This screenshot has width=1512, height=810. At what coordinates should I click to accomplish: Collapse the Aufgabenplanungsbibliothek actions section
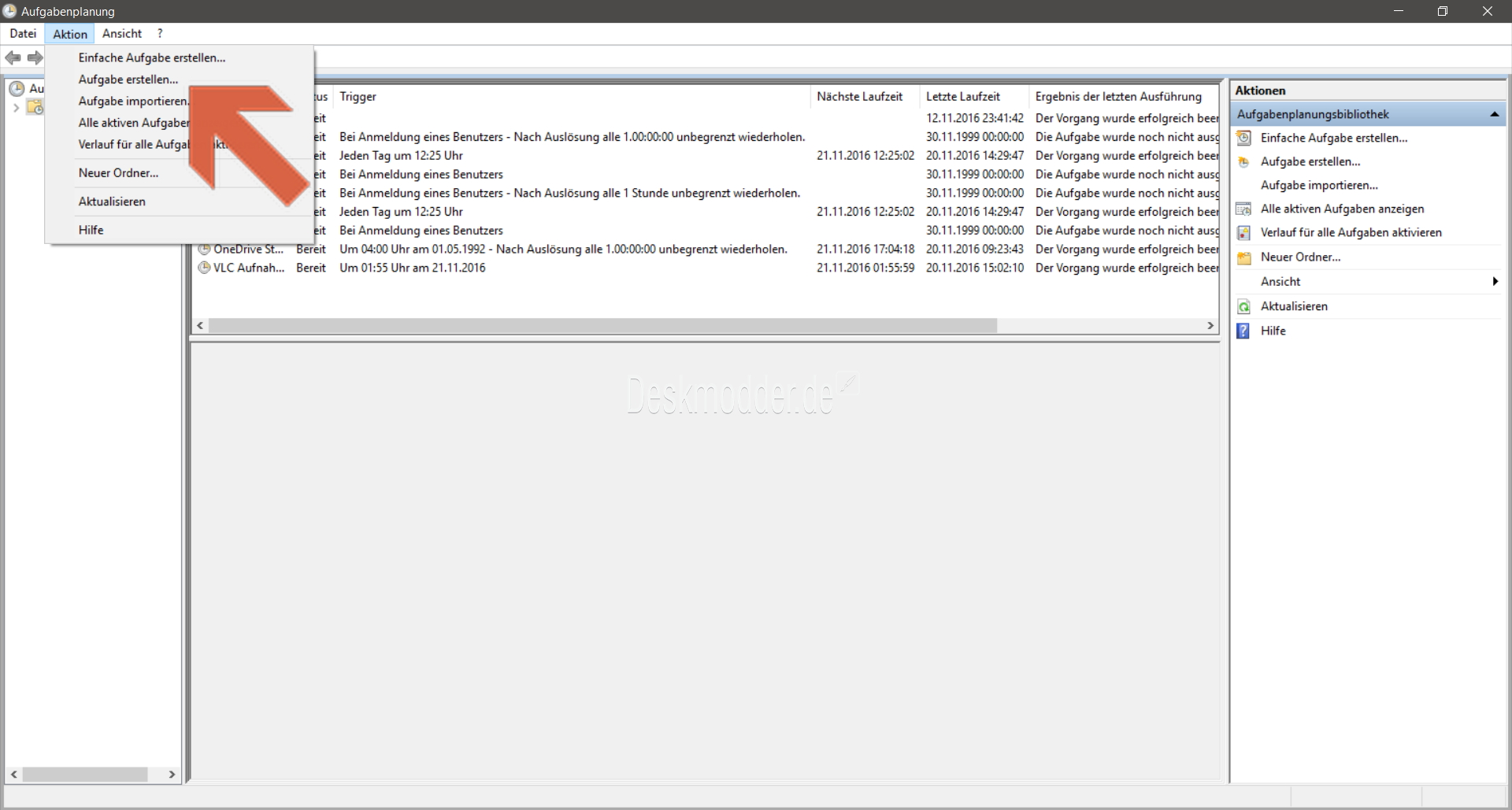pos(1494,115)
